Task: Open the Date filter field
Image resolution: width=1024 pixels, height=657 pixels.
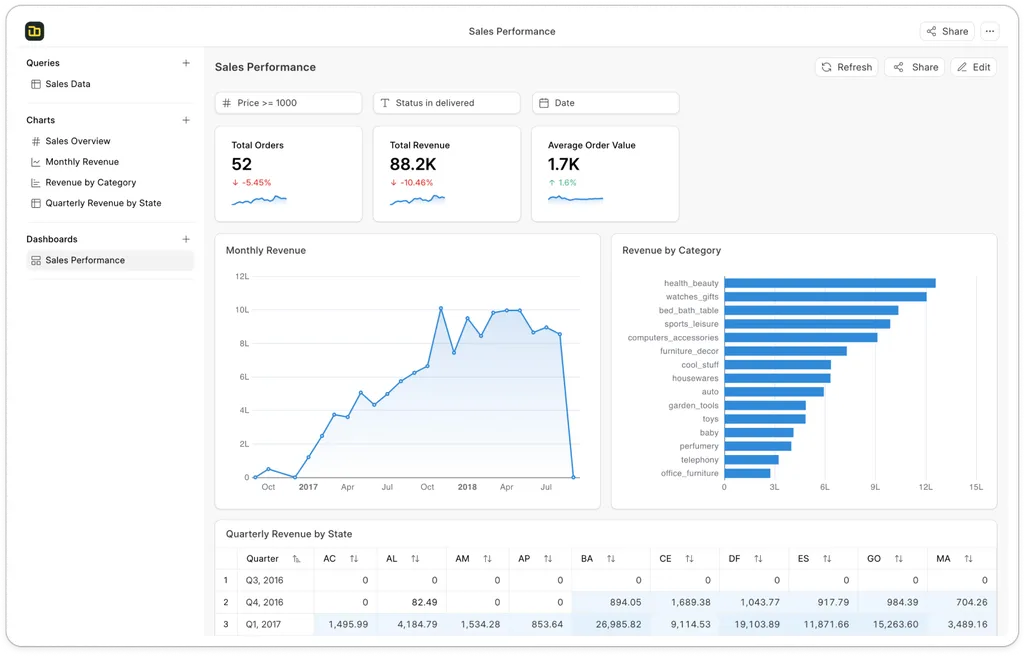Action: click(605, 103)
